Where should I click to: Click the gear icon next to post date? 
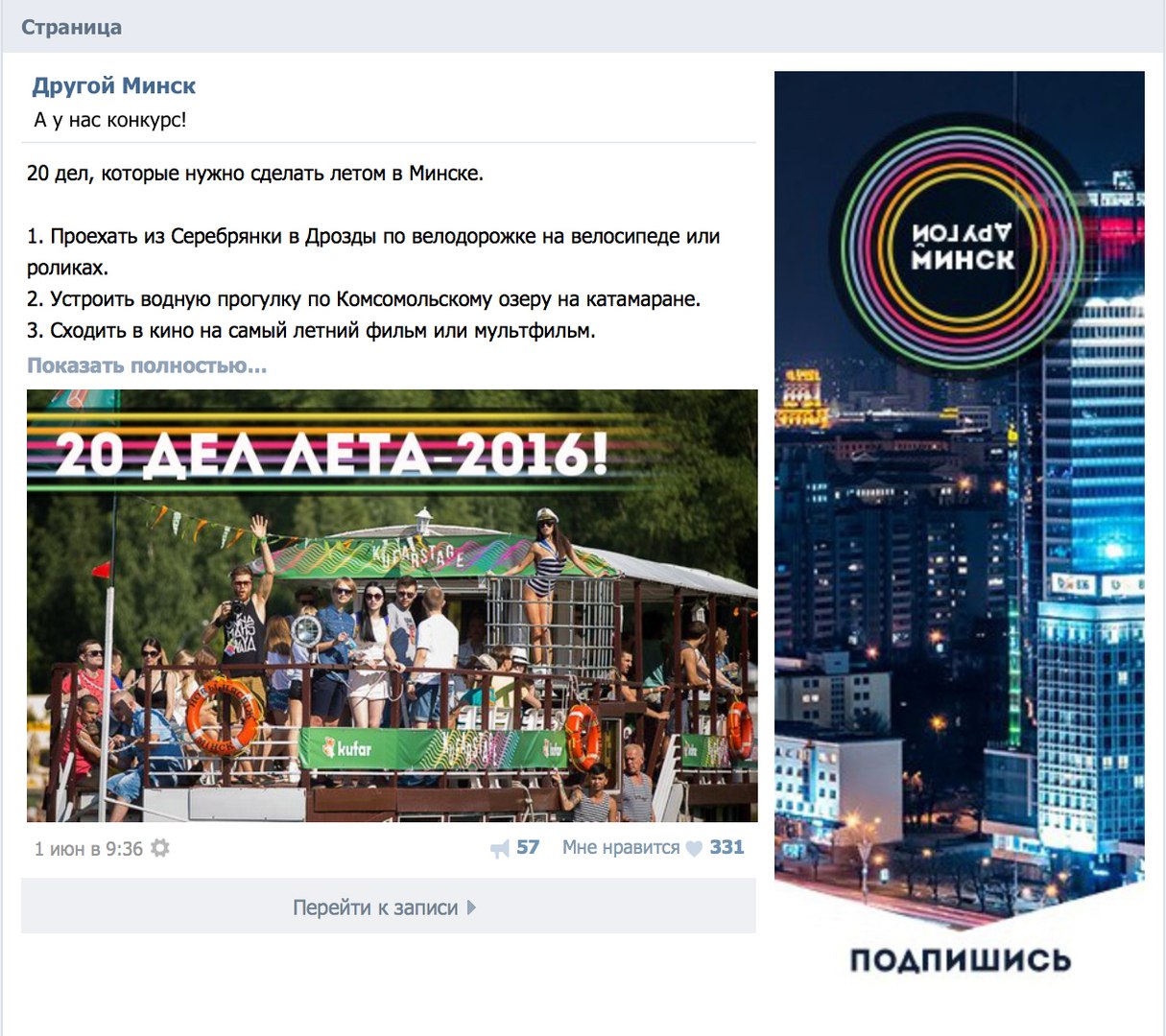[x=160, y=848]
